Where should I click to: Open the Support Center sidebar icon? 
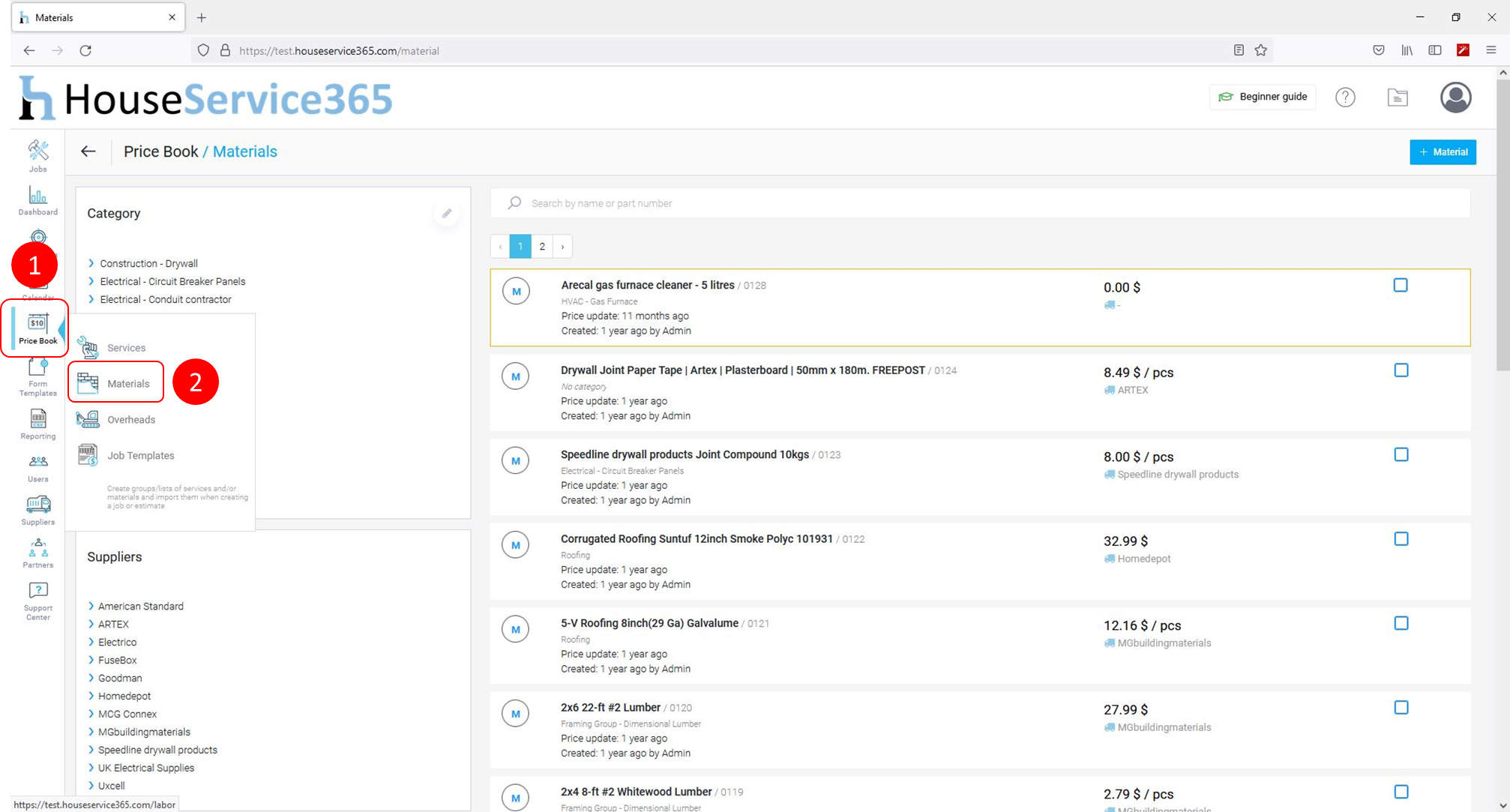37,601
